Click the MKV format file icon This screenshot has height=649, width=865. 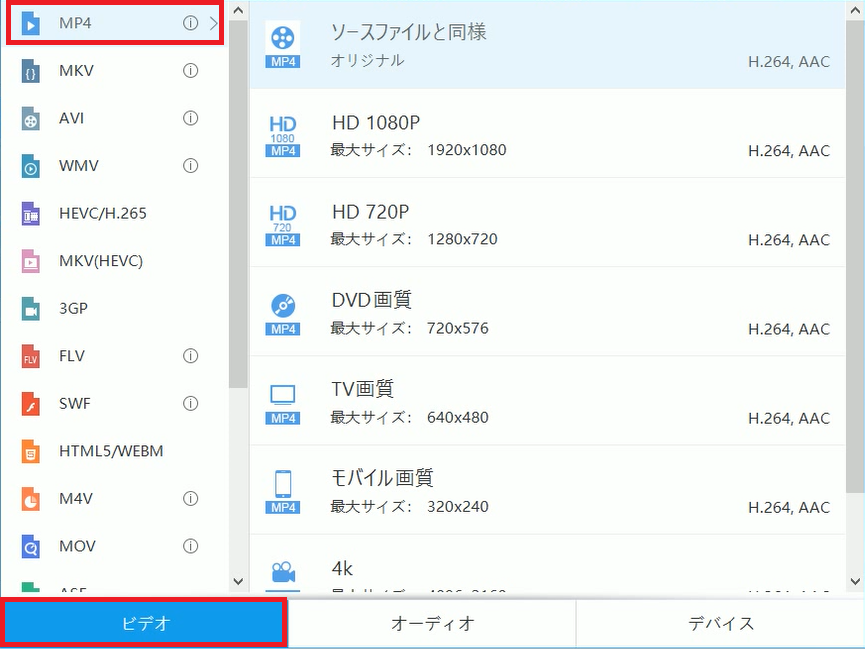[31, 71]
